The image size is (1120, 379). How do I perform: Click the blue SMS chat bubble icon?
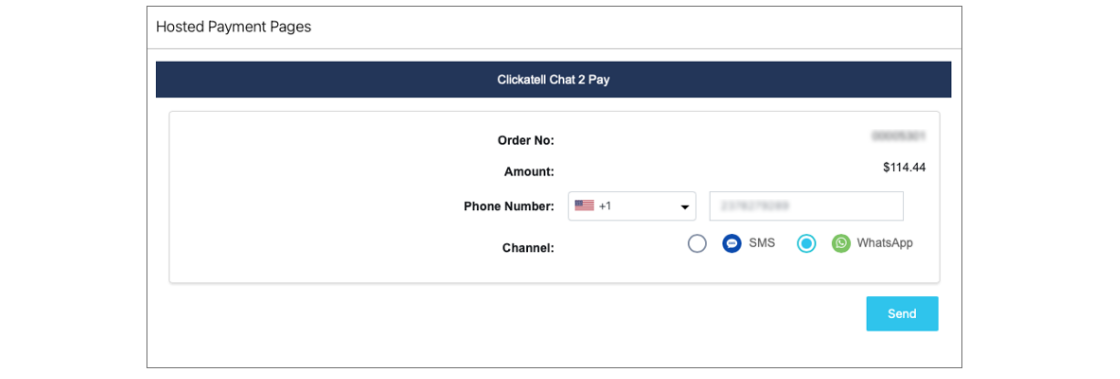click(731, 243)
